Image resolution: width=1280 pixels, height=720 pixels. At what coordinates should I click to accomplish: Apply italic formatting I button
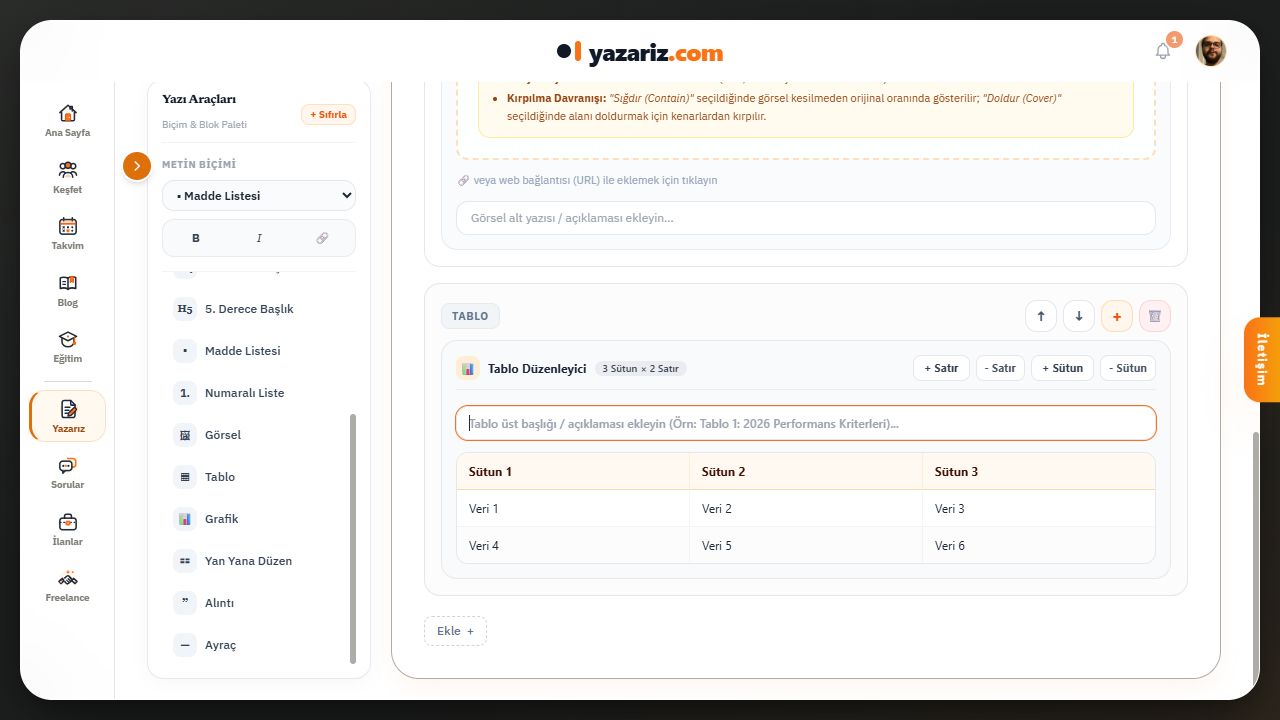259,238
